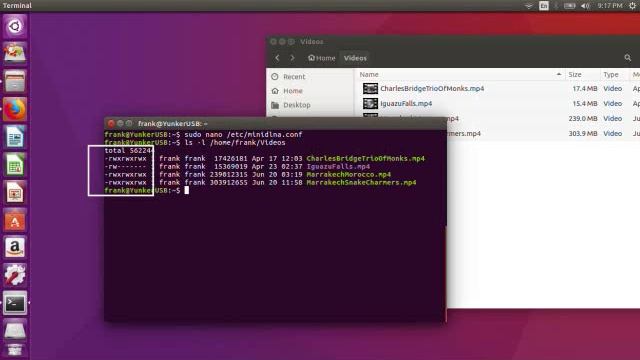Open the network indicator in top panel
The width and height of the screenshot is (640, 360).
529,6
